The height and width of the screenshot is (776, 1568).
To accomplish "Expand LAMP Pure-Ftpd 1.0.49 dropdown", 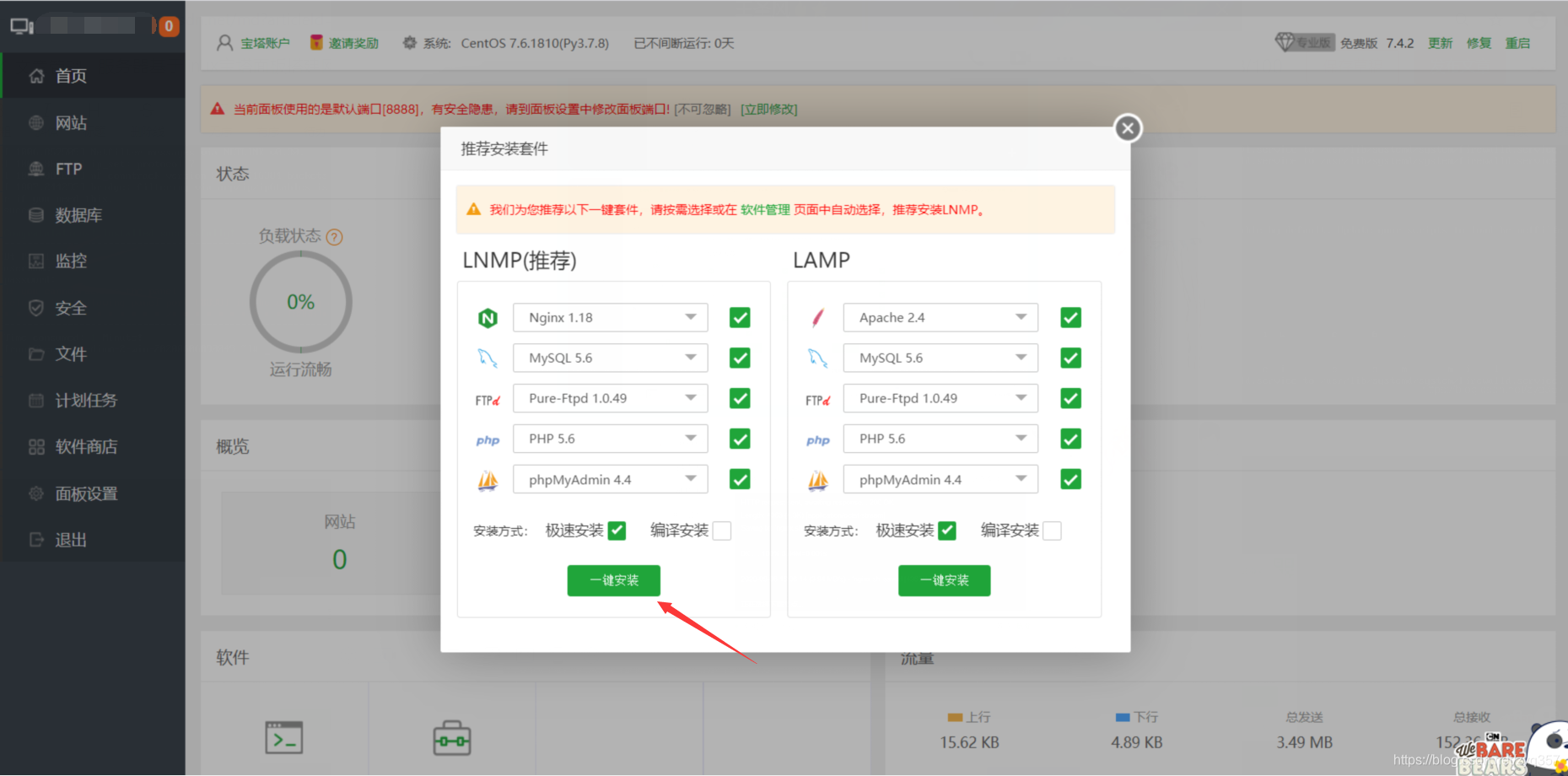I will (x=940, y=399).
